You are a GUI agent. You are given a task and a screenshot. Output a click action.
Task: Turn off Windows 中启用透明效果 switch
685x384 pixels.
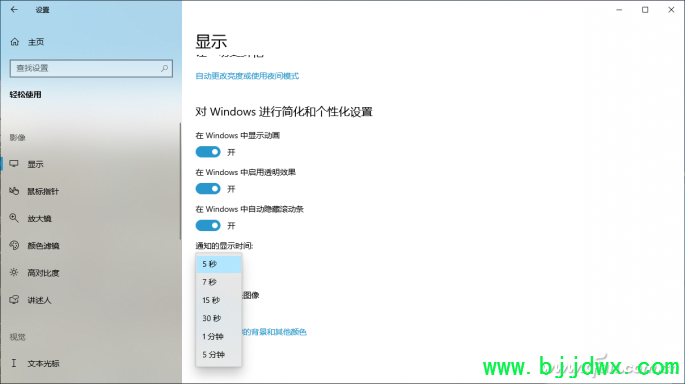[208, 189]
